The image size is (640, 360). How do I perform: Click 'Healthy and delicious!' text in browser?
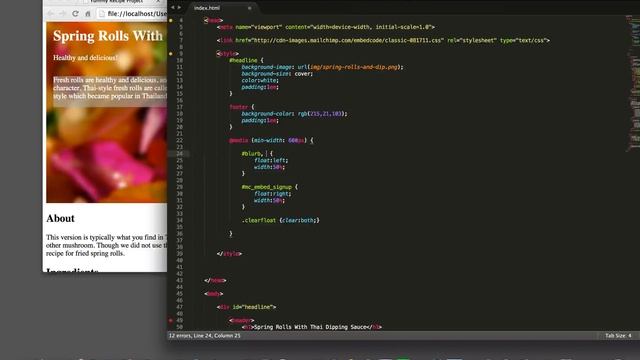85,58
